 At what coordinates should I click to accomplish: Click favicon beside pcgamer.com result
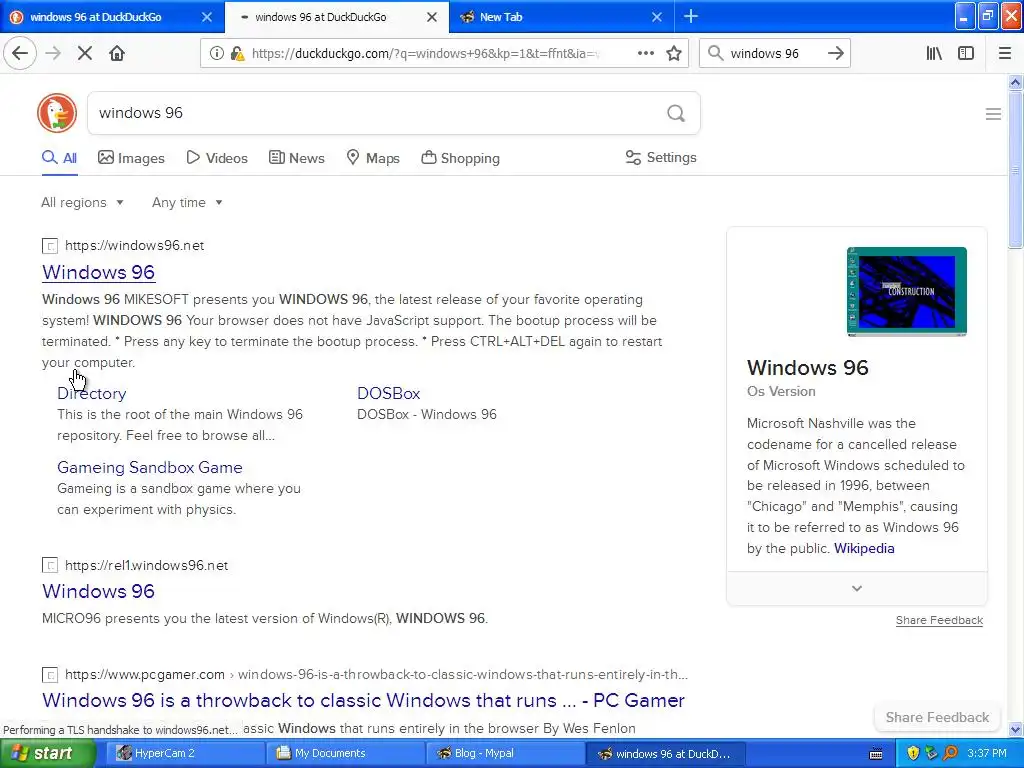coord(50,675)
